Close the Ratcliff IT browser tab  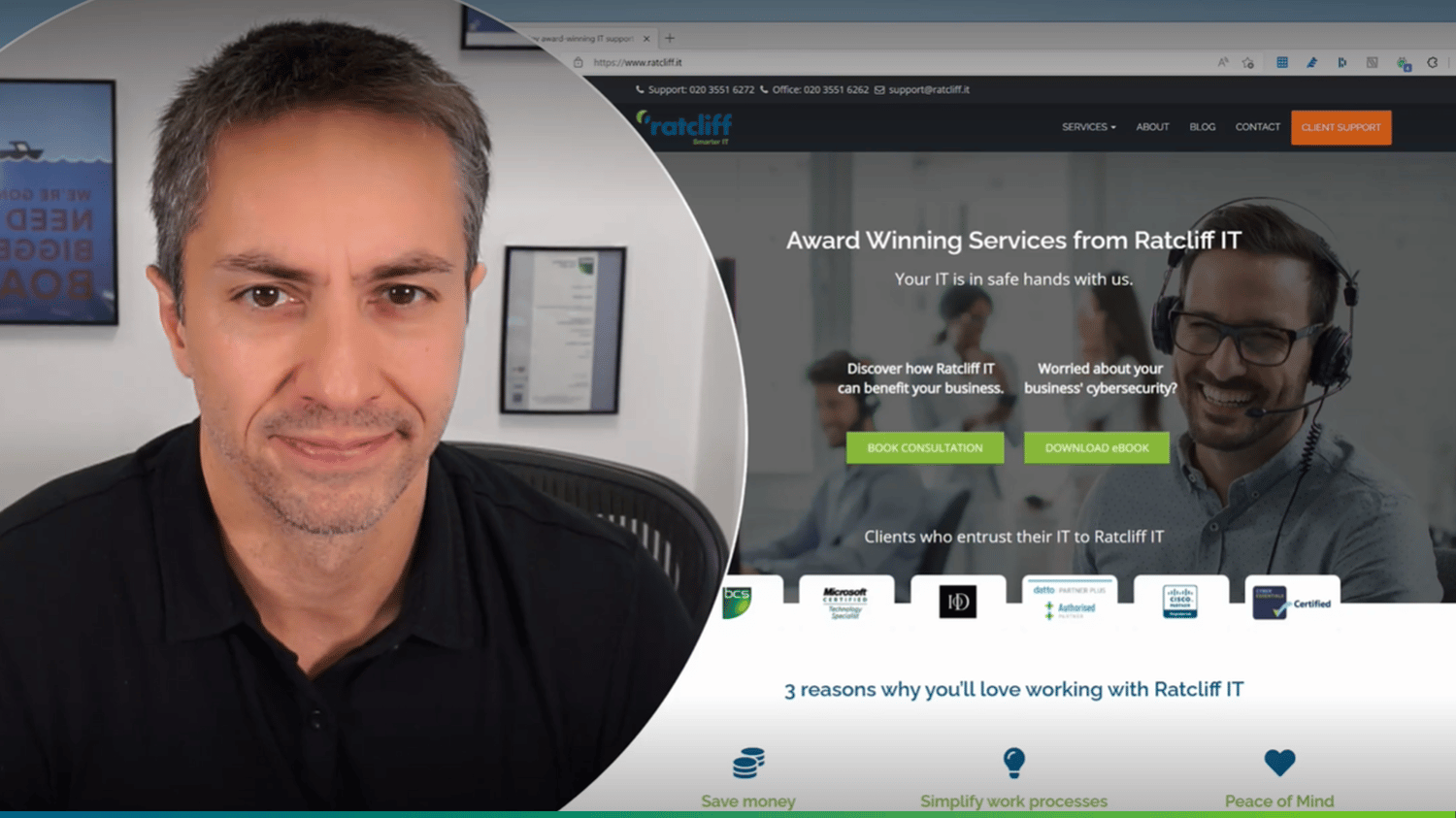[646, 39]
